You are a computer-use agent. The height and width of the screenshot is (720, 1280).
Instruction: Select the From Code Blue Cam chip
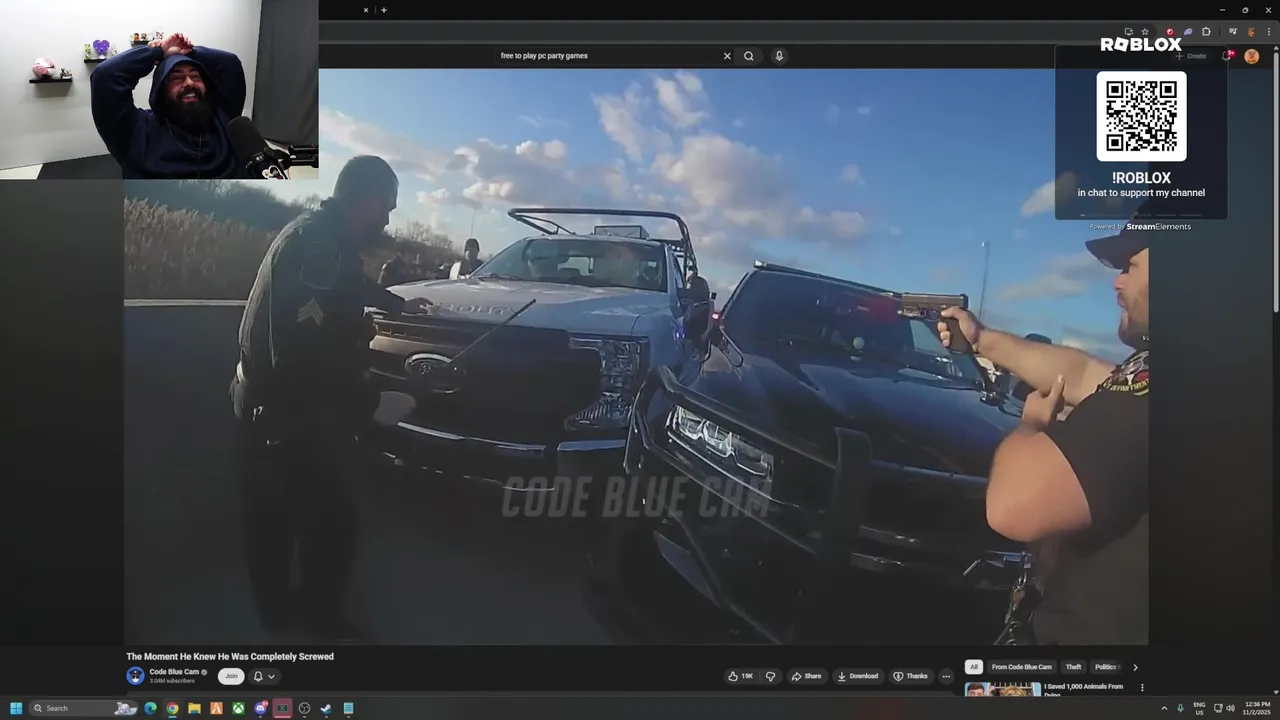coord(1021,667)
